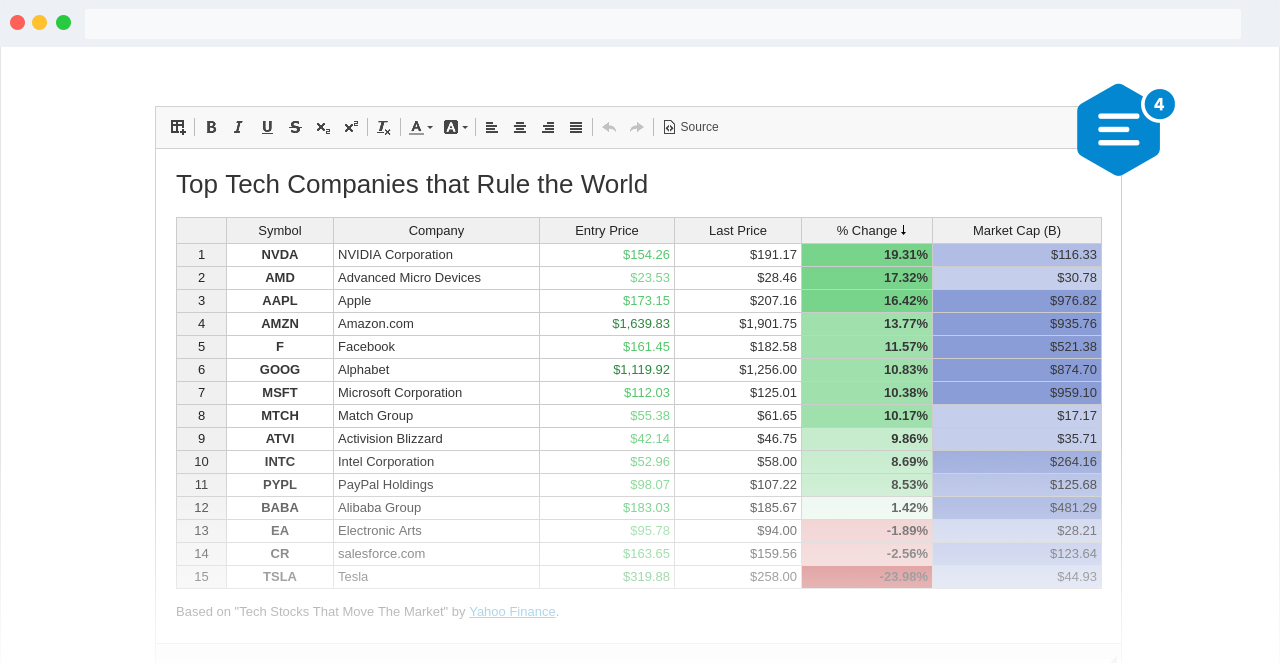Apply superscript formatting
This screenshot has height=663, width=1280.
click(351, 127)
